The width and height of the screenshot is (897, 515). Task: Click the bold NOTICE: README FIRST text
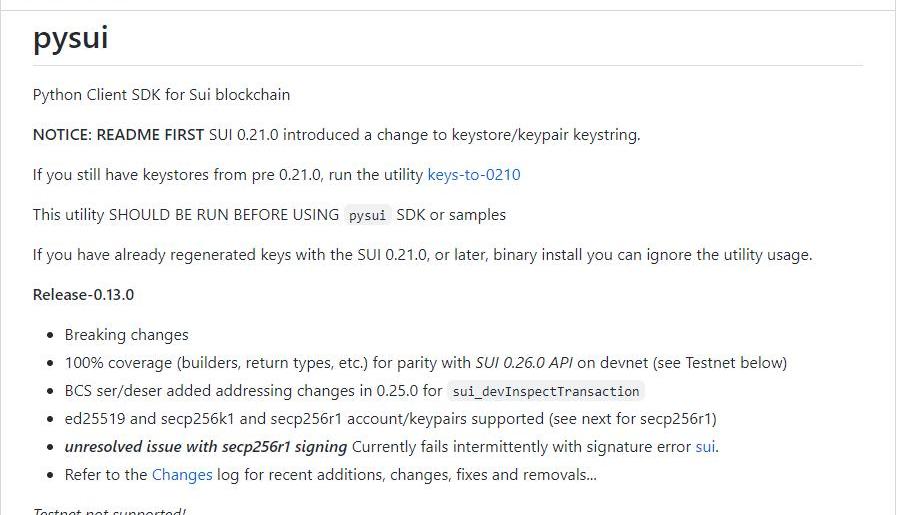coord(118,135)
